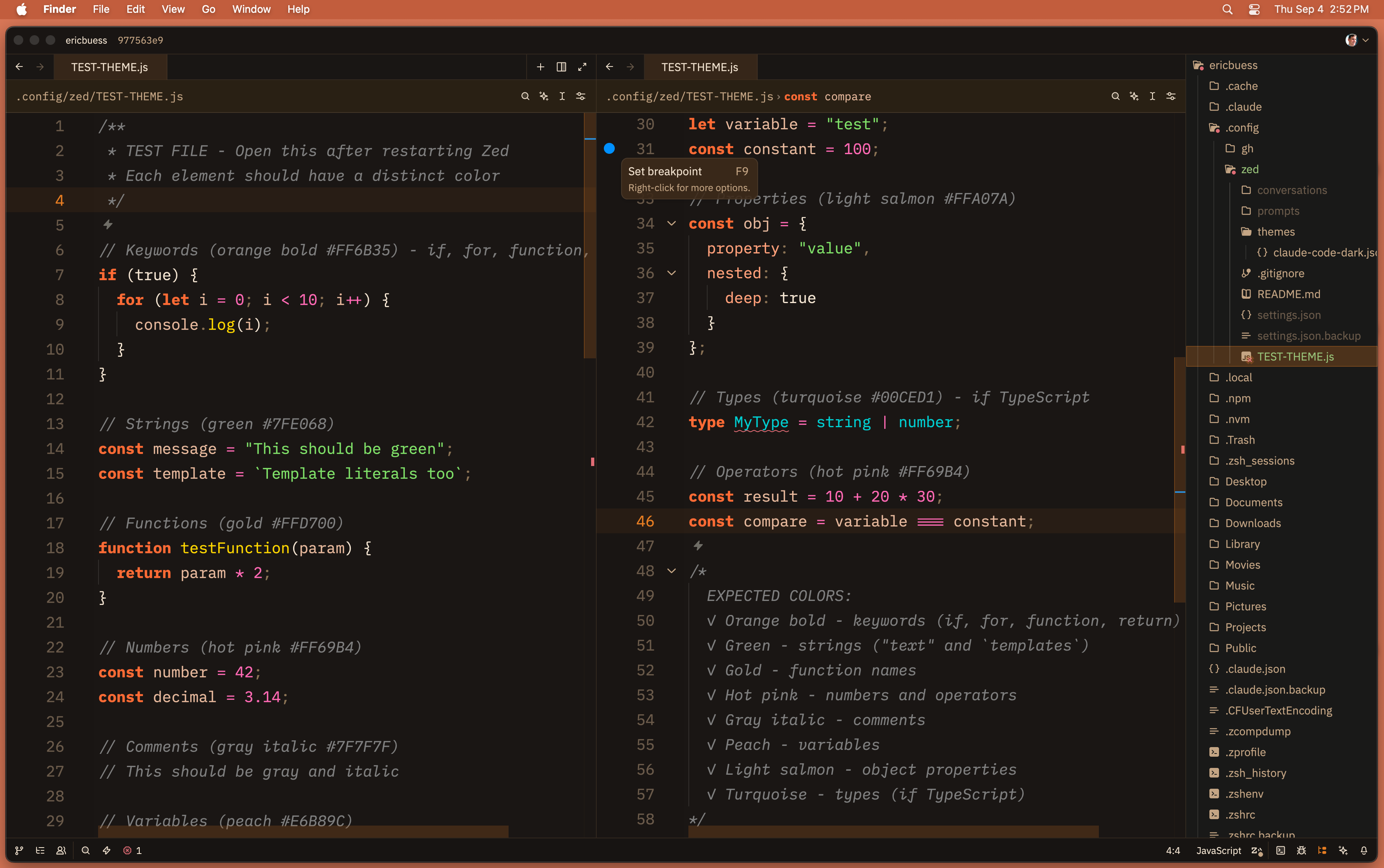Go back in right pane navigation history
The width and height of the screenshot is (1384, 868).
click(x=609, y=66)
